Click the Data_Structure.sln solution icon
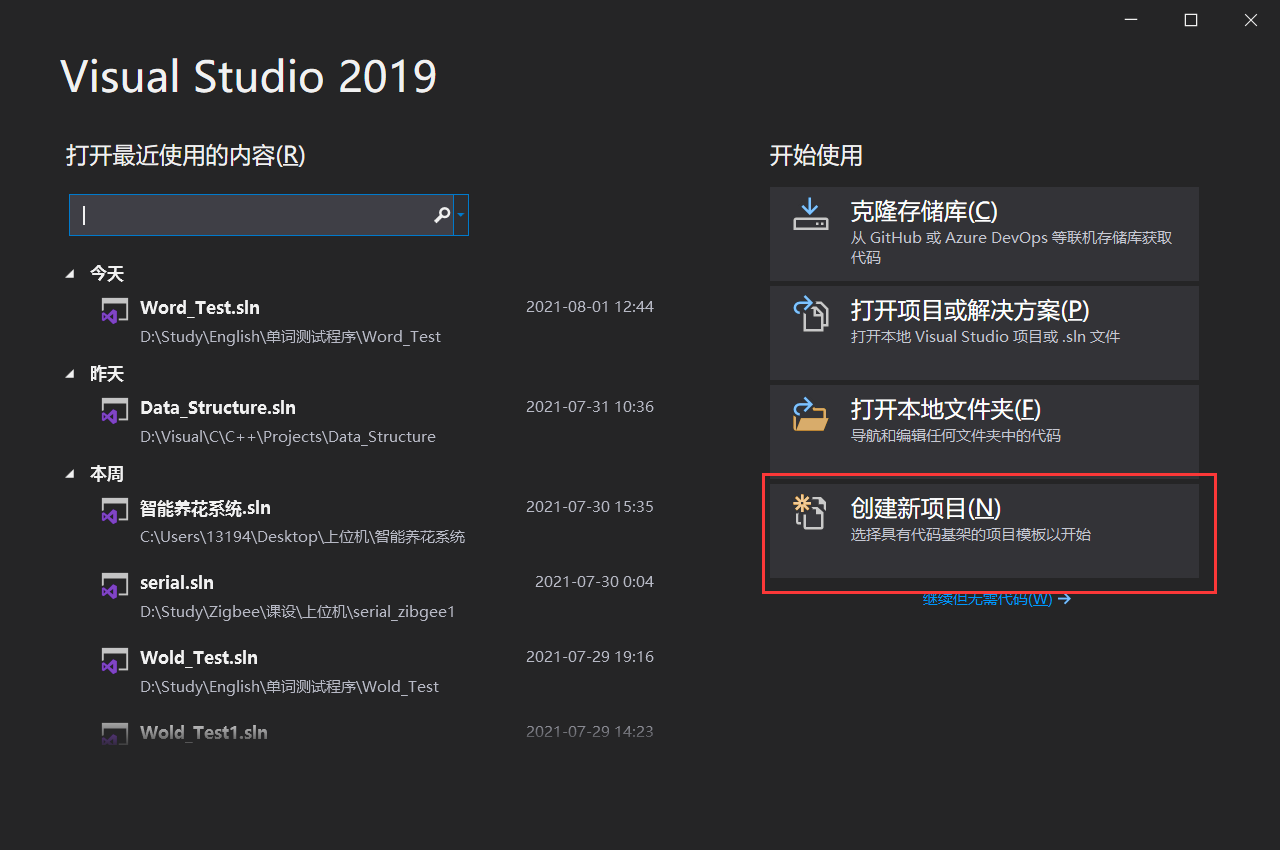Image resolution: width=1280 pixels, height=850 pixels. [114, 410]
